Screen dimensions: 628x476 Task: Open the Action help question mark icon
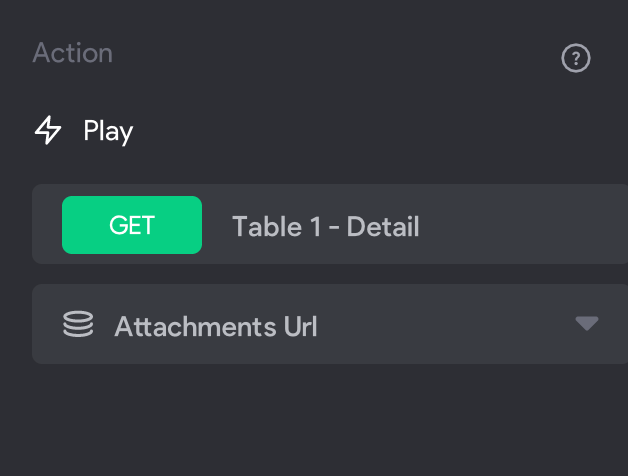click(576, 58)
